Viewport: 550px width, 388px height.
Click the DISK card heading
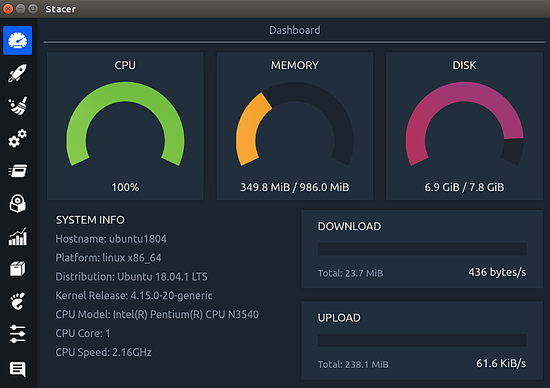(464, 65)
